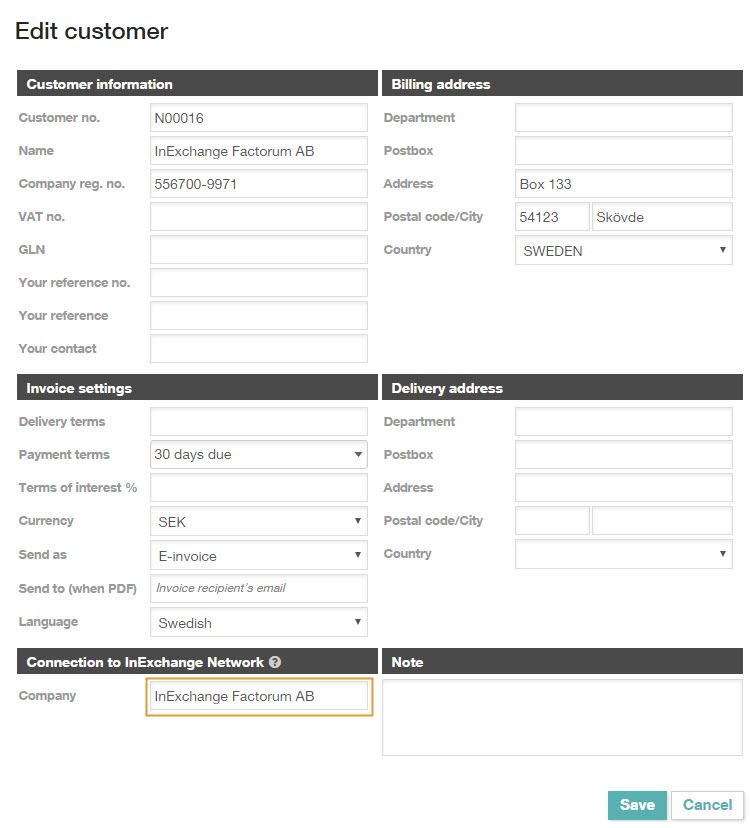
Task: Click the Customer information section header
Action: pyautogui.click(x=198, y=83)
